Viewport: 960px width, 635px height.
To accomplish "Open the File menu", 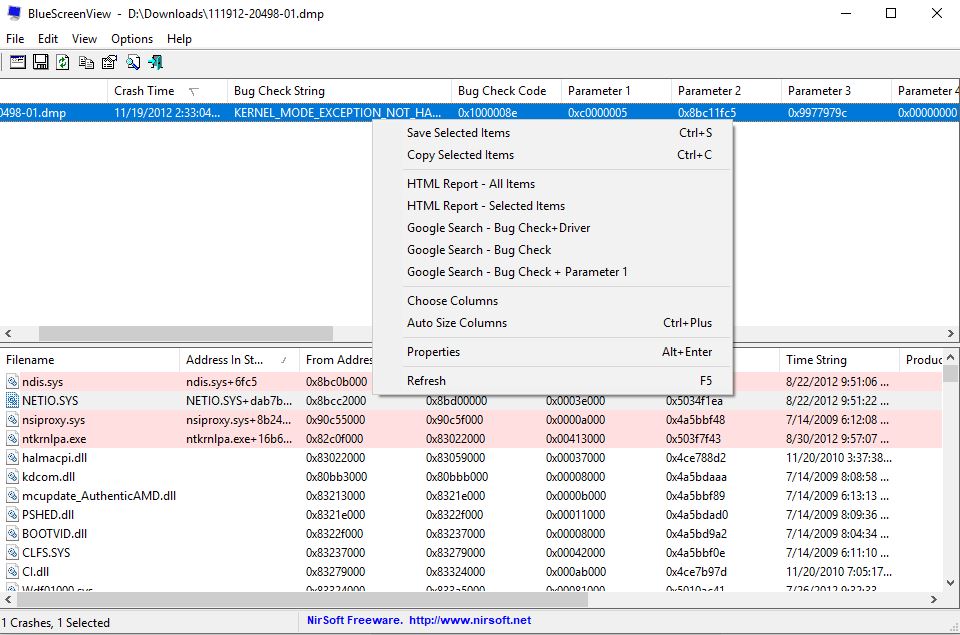I will [x=15, y=39].
